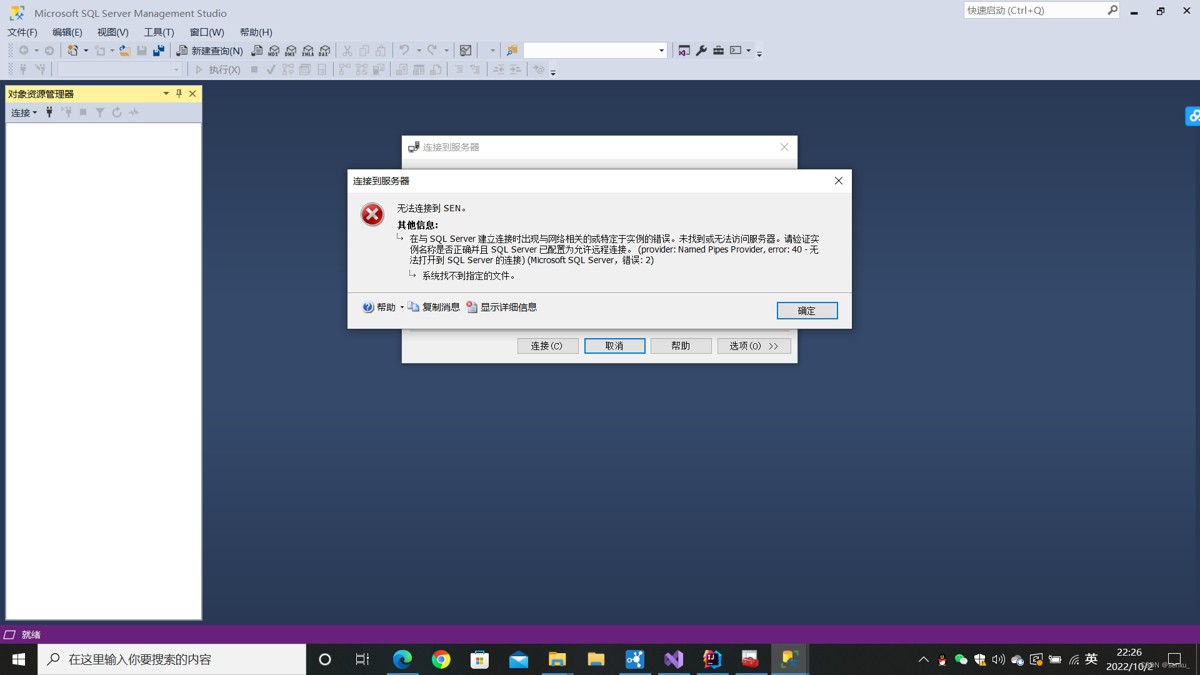The height and width of the screenshot is (675, 1200).
Task: Show hidden system tray icons chevron
Action: (923, 660)
